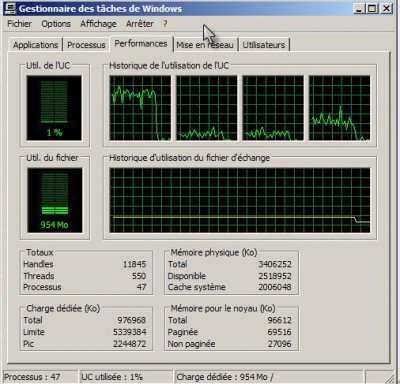400x384 pixels.
Task: Switch to the Utilisateurs tab
Action: [x=264, y=45]
